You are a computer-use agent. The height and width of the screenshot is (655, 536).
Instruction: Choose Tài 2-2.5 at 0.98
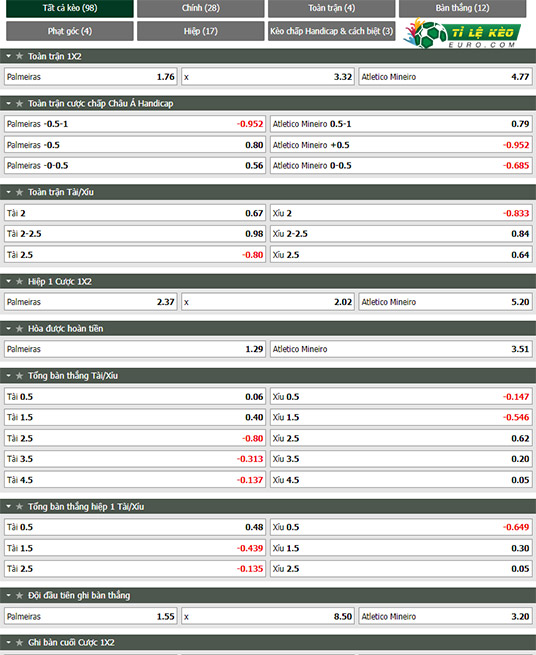135,234
